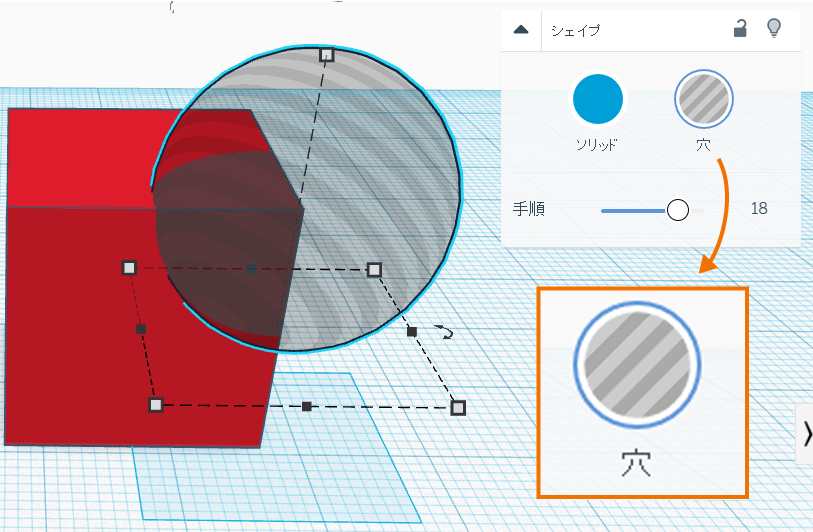Expand the side panel chevron at right edge
The width and height of the screenshot is (813, 532).
(807, 434)
